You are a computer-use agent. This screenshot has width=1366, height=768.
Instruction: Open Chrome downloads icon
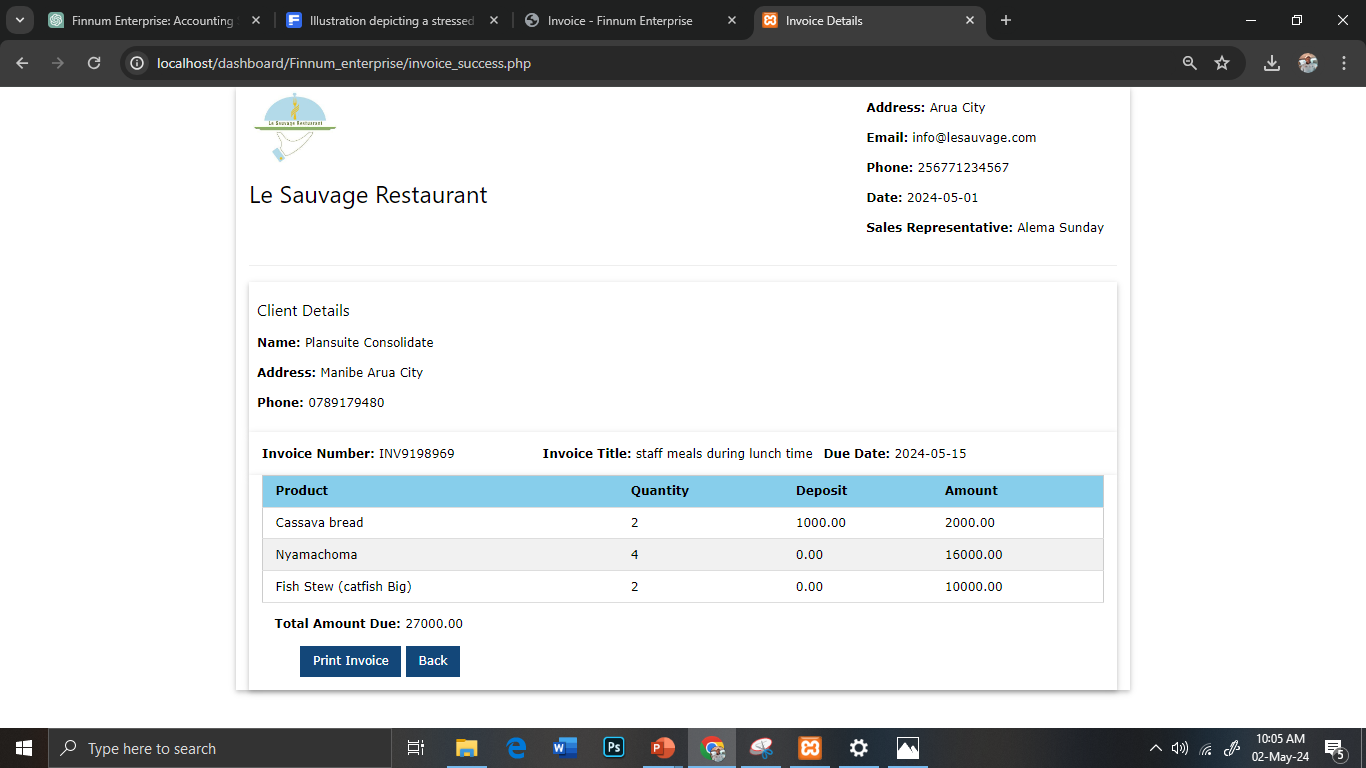point(1271,63)
